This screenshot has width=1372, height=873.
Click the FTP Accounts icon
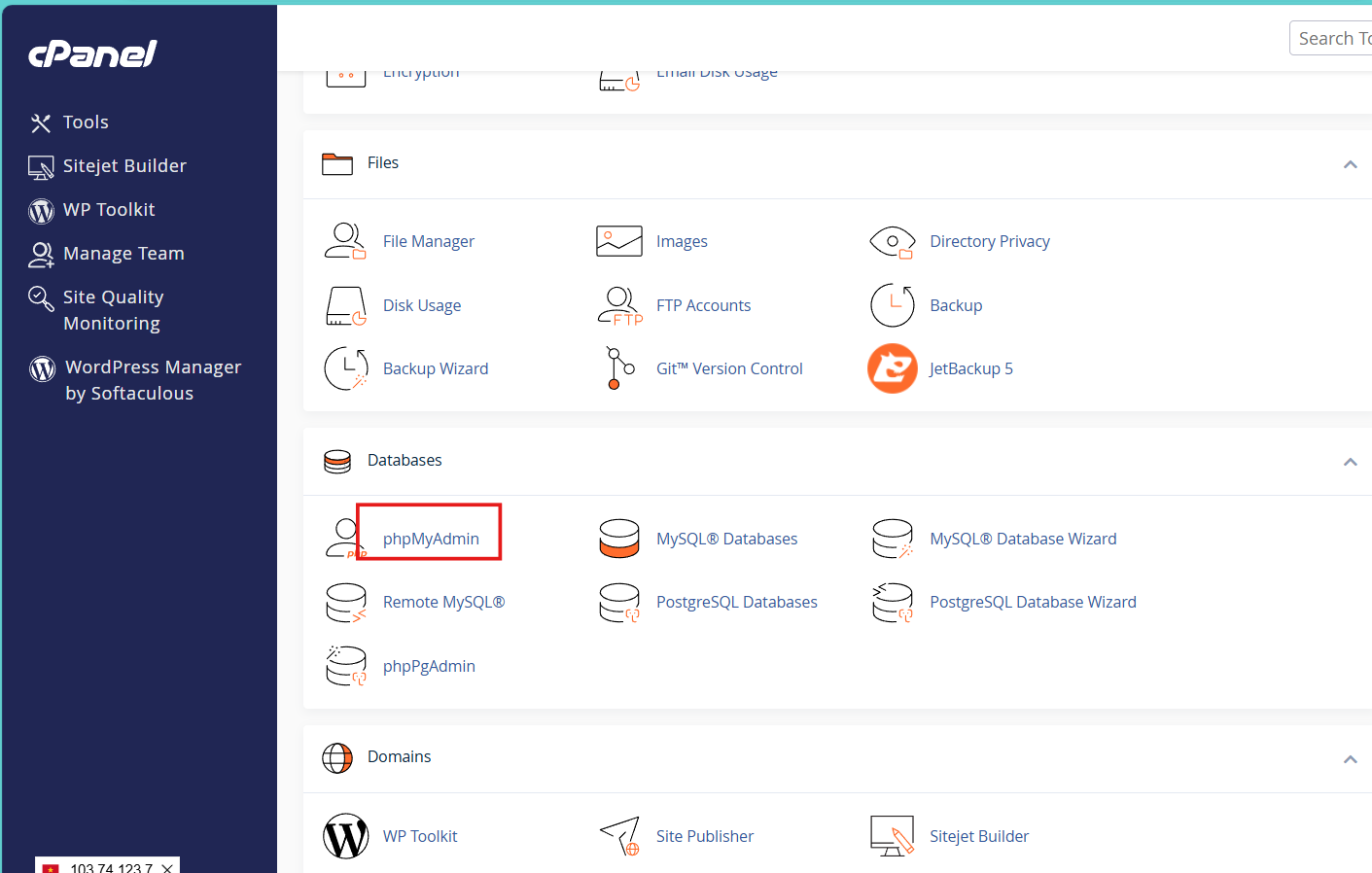coord(620,305)
